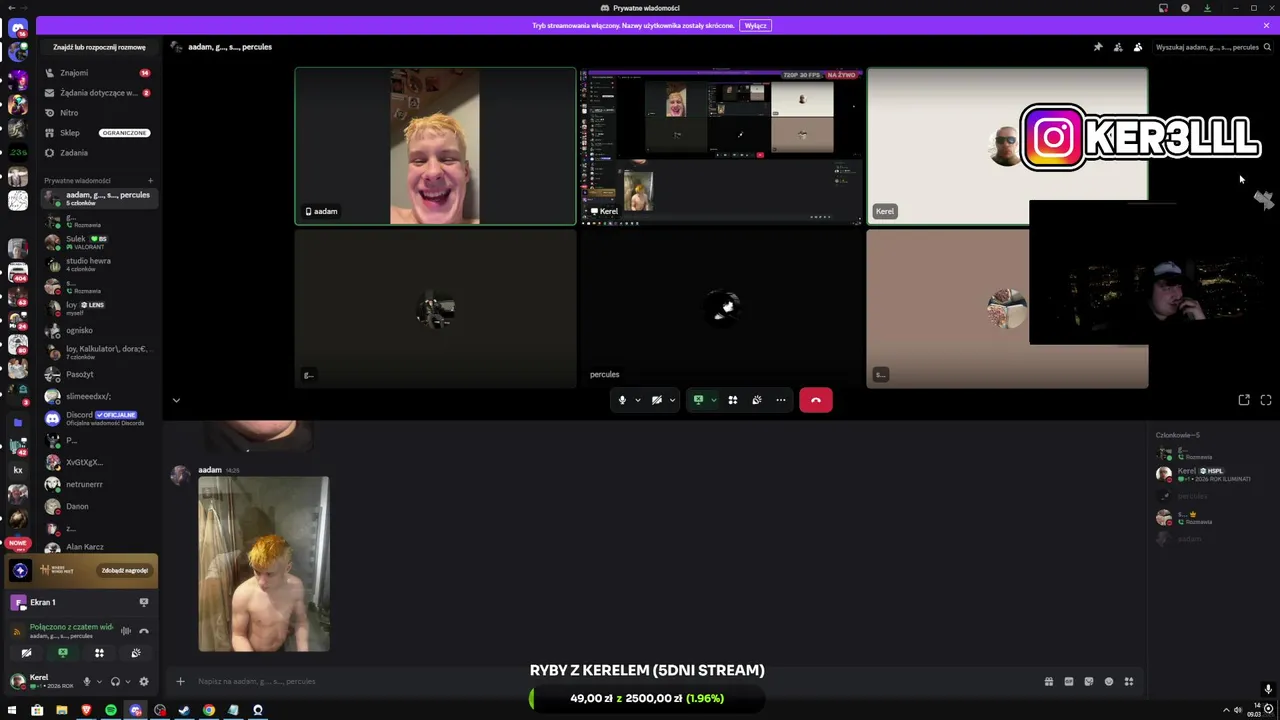Image resolution: width=1280 pixels, height=720 pixels.
Task: Enter fullscreen for the call view
Action: [1266, 400]
